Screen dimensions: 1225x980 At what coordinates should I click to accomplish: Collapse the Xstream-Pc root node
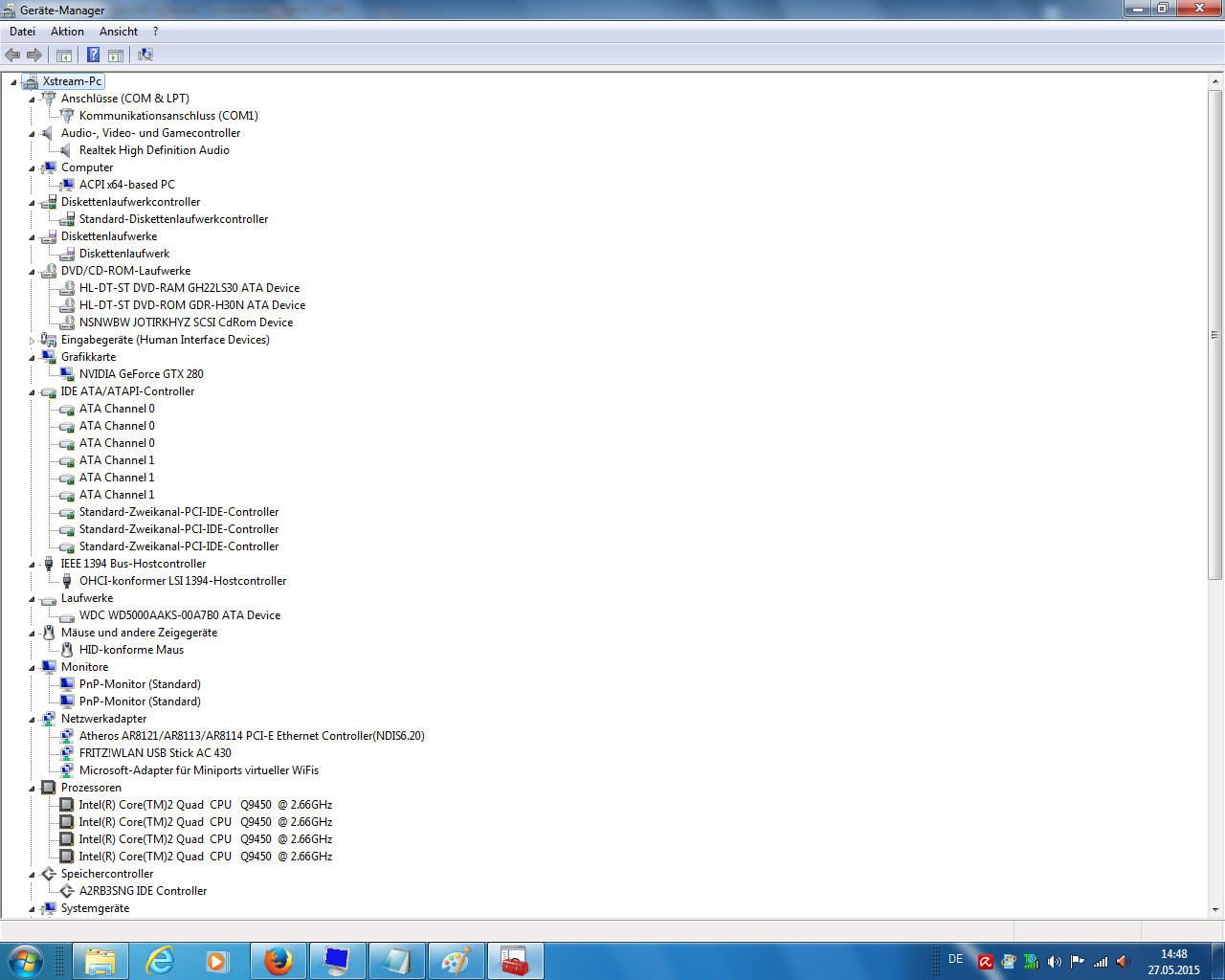(x=13, y=82)
